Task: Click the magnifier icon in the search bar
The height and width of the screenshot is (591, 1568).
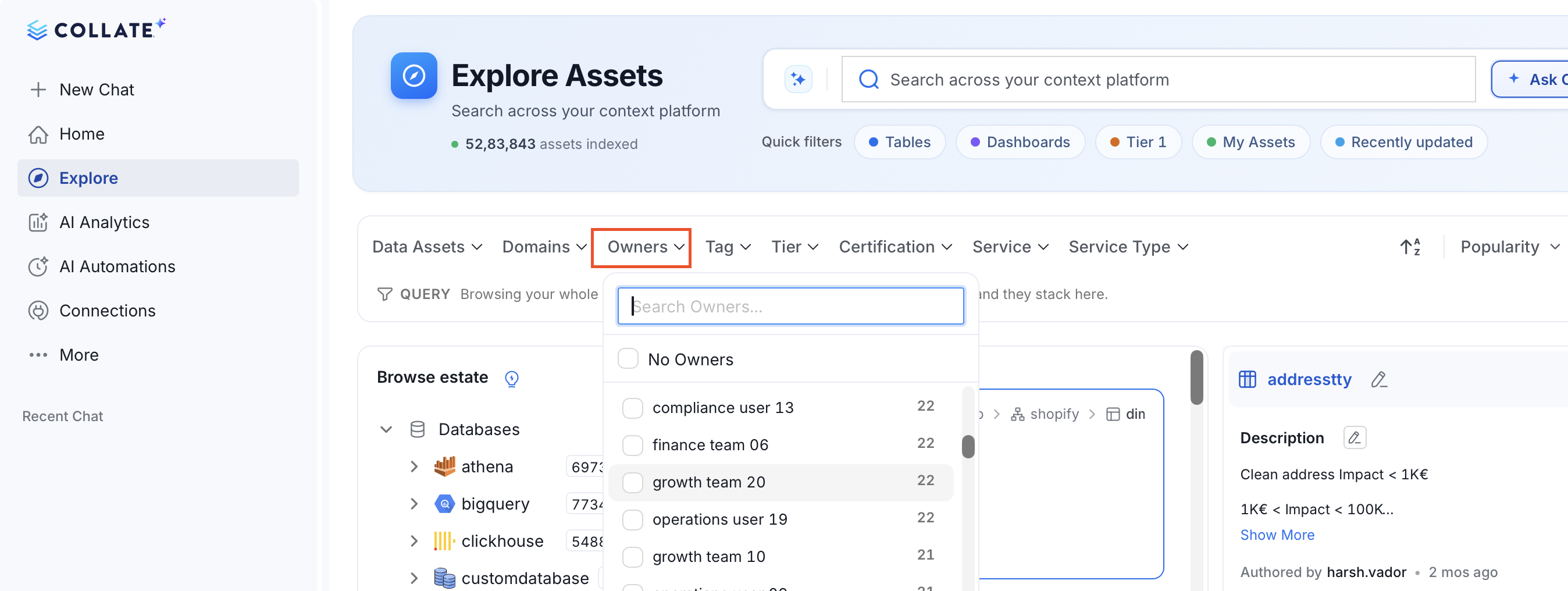Action: [868, 79]
